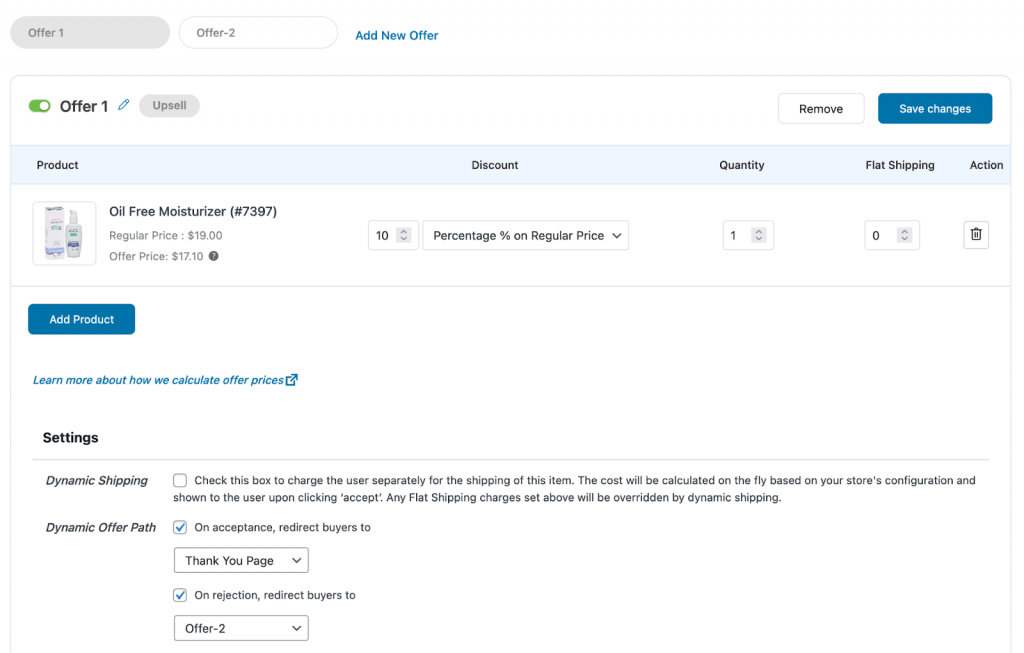Click the Flat Shipping stepper arrows
Viewport: 1024px width, 653px height.
[x=904, y=235]
